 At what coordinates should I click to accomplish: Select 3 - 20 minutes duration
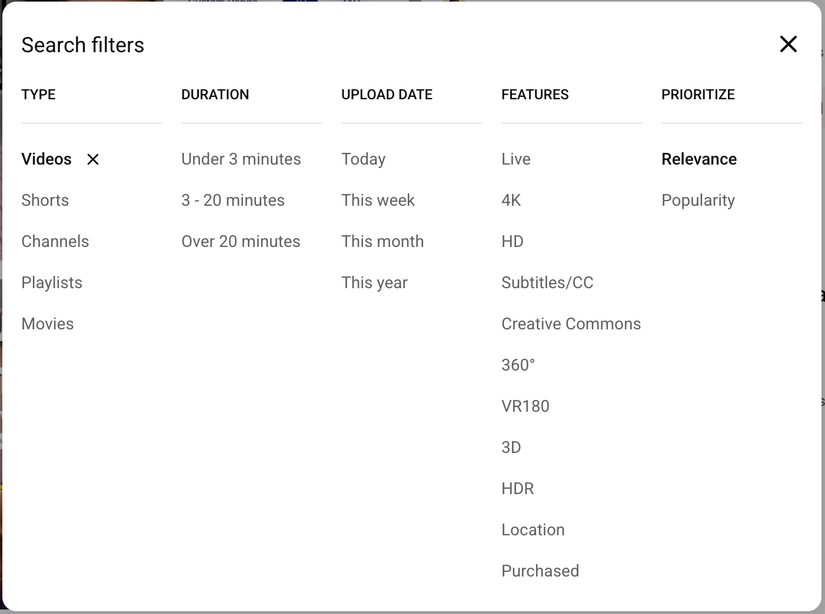coord(233,200)
